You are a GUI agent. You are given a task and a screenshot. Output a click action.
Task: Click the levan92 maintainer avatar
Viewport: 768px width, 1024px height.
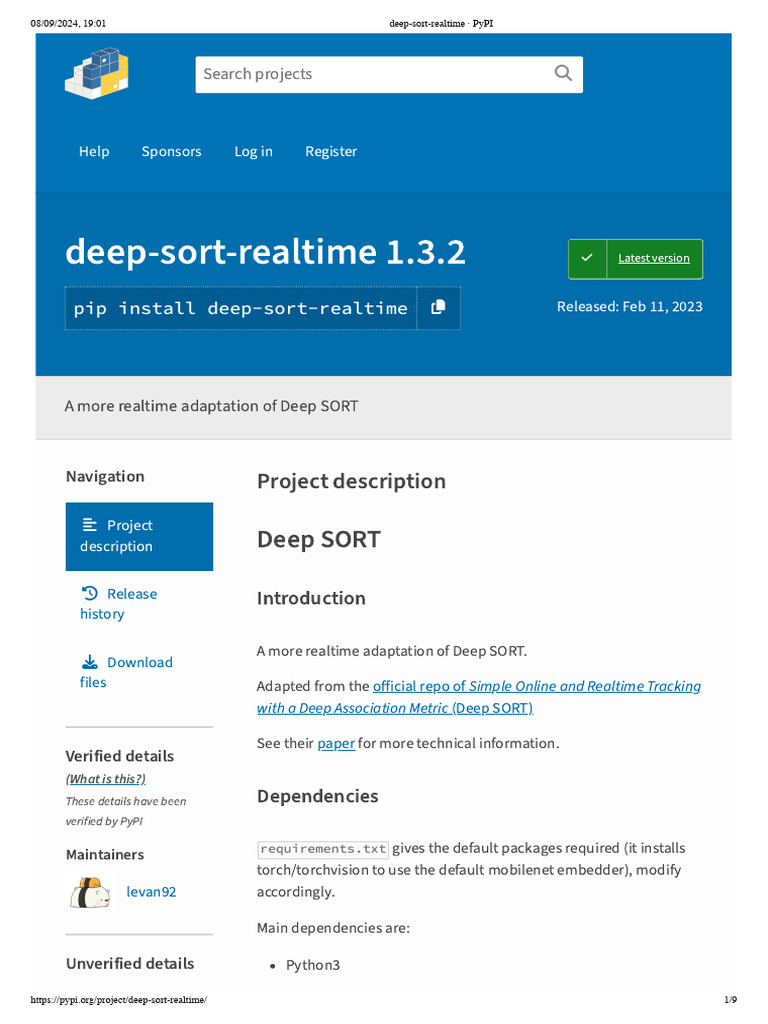tap(90, 891)
